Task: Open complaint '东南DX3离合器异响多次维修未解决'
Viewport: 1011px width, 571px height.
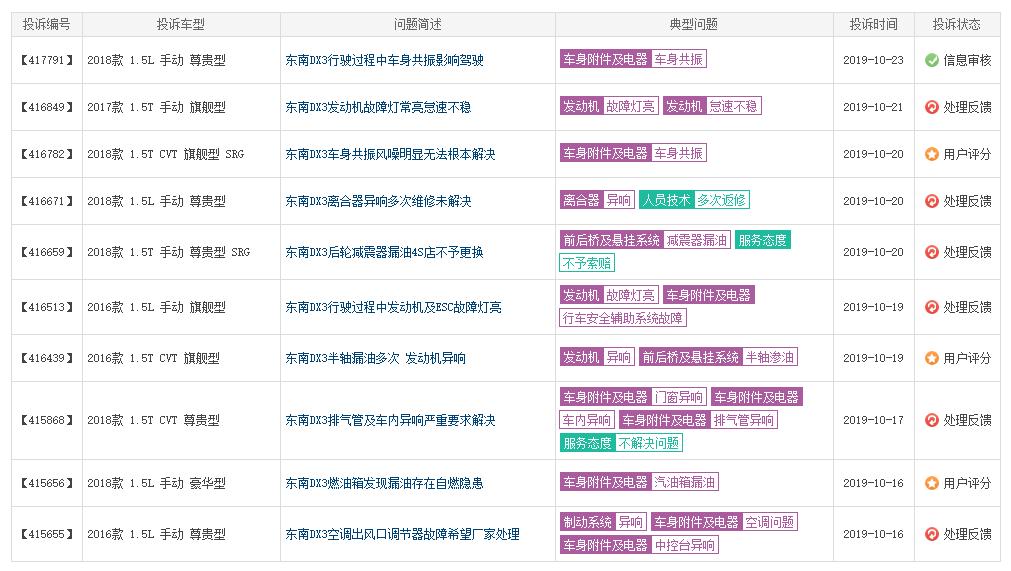Action: pyautogui.click(x=378, y=201)
